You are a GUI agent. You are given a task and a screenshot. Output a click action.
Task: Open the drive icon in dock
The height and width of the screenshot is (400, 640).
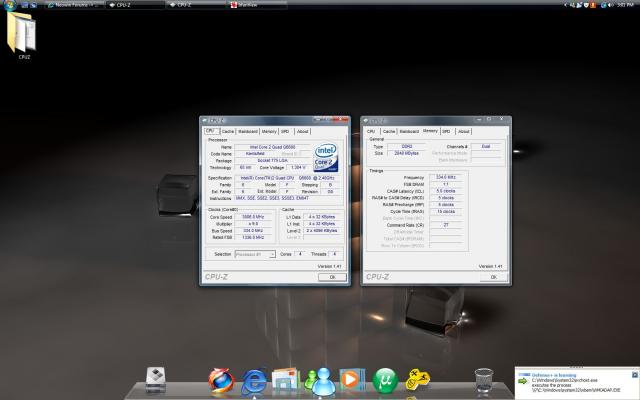click(x=156, y=380)
